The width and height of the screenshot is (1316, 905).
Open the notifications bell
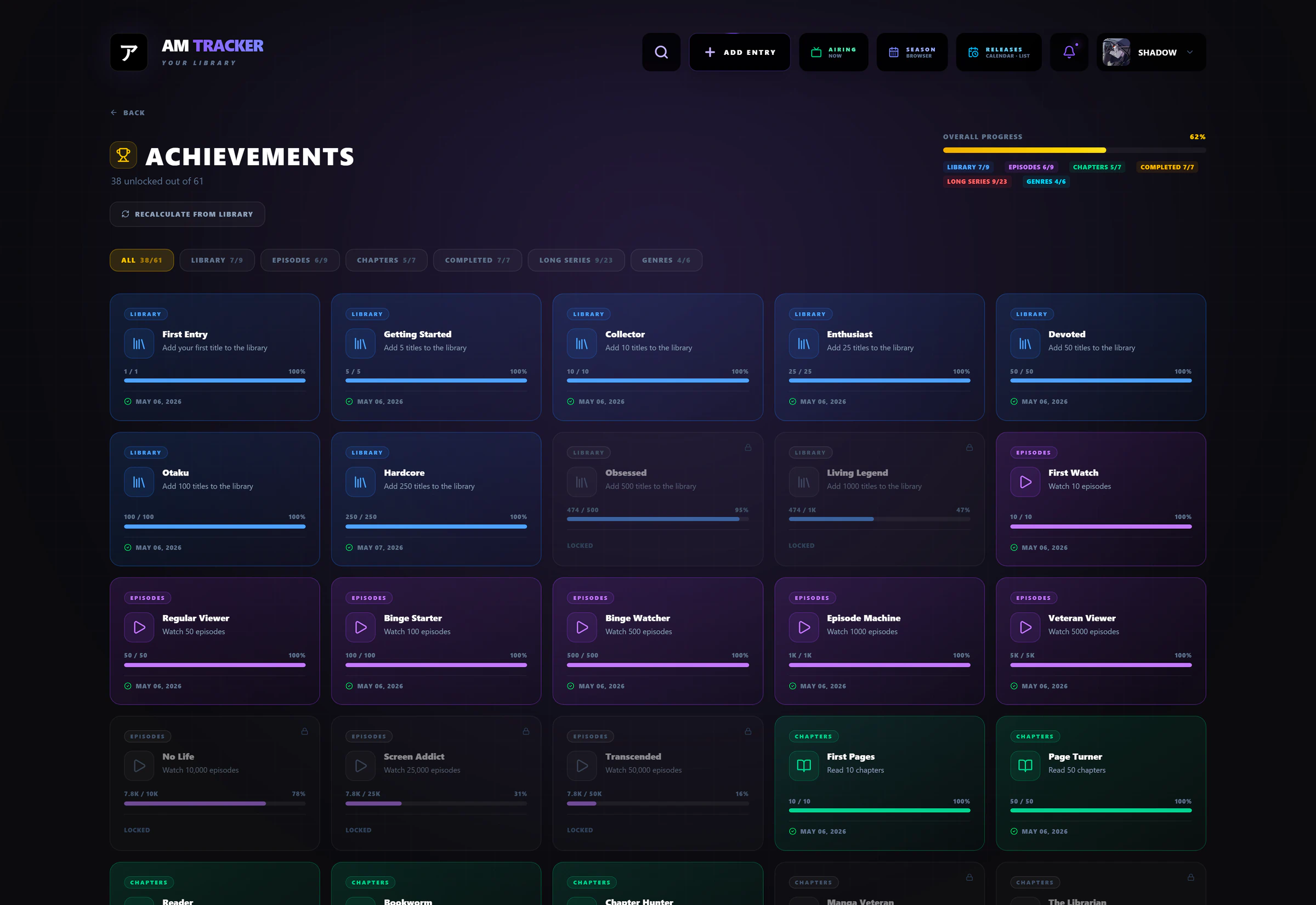point(1069,52)
